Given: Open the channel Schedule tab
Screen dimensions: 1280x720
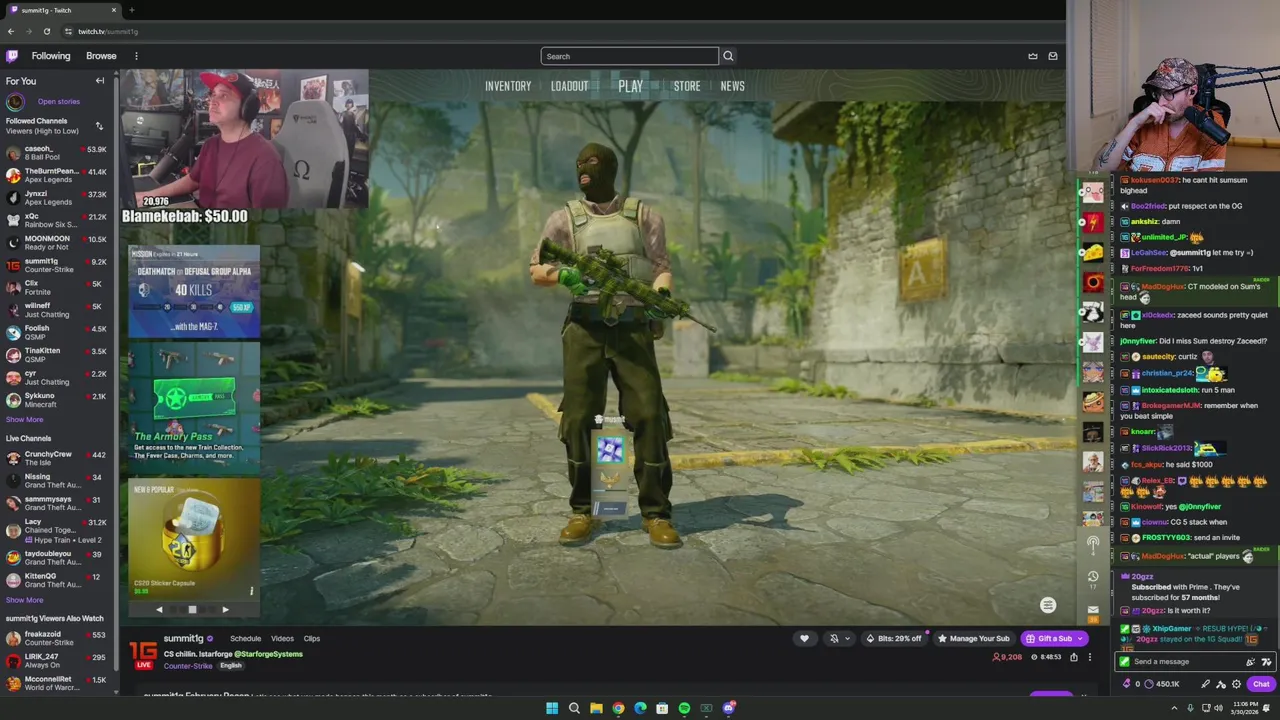Looking at the screenshot, I should pos(245,638).
